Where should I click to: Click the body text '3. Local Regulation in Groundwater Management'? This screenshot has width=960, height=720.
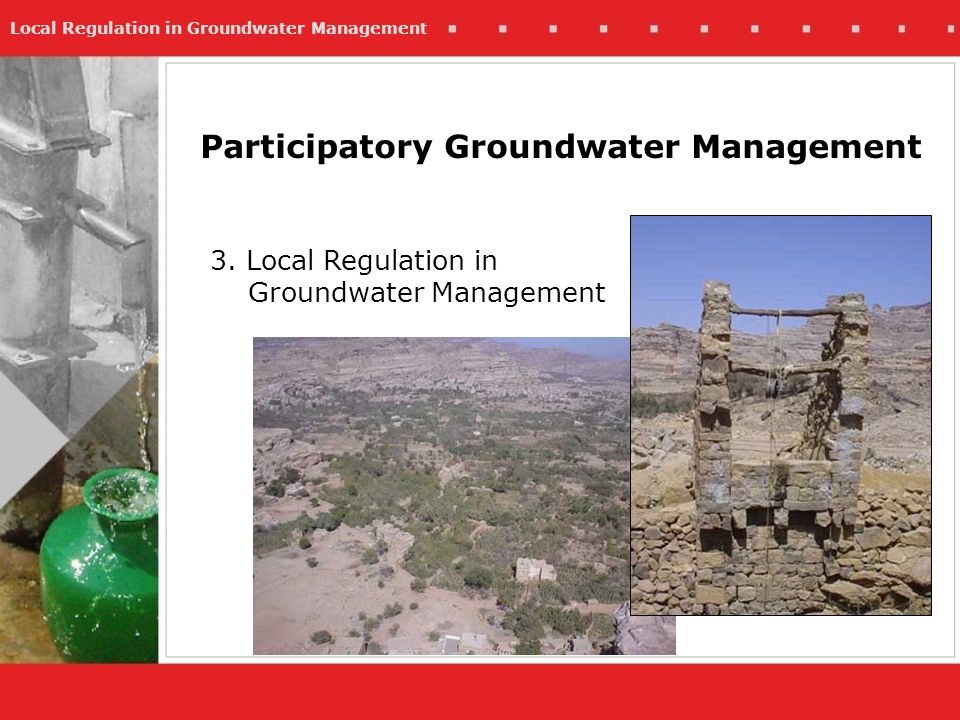(x=408, y=276)
